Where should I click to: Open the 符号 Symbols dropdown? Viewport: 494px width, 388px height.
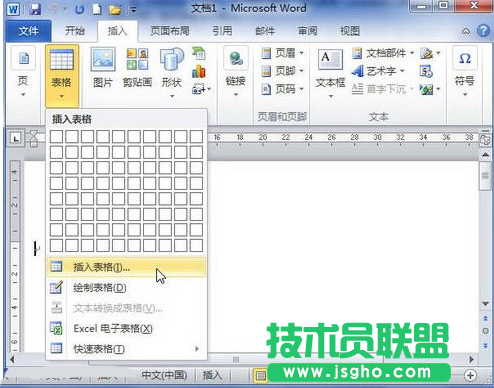pos(465,73)
